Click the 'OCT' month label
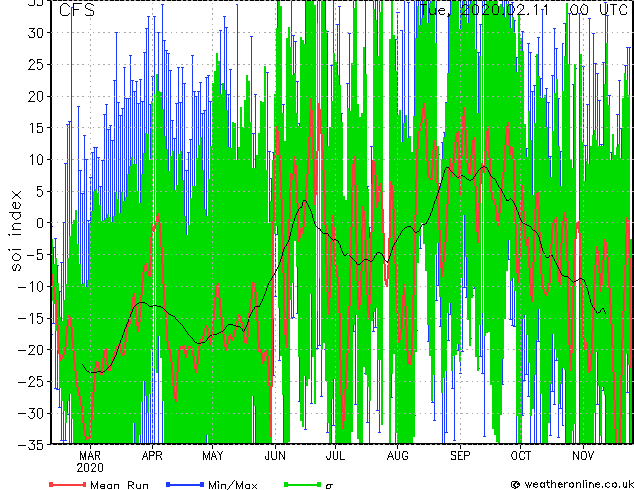The width and height of the screenshot is (634, 490). pos(520,456)
